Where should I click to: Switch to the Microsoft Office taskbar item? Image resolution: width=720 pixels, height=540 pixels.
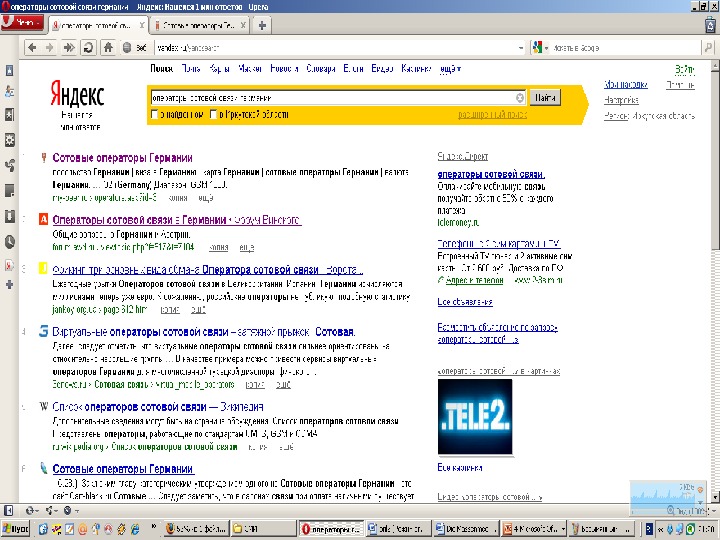(534, 529)
